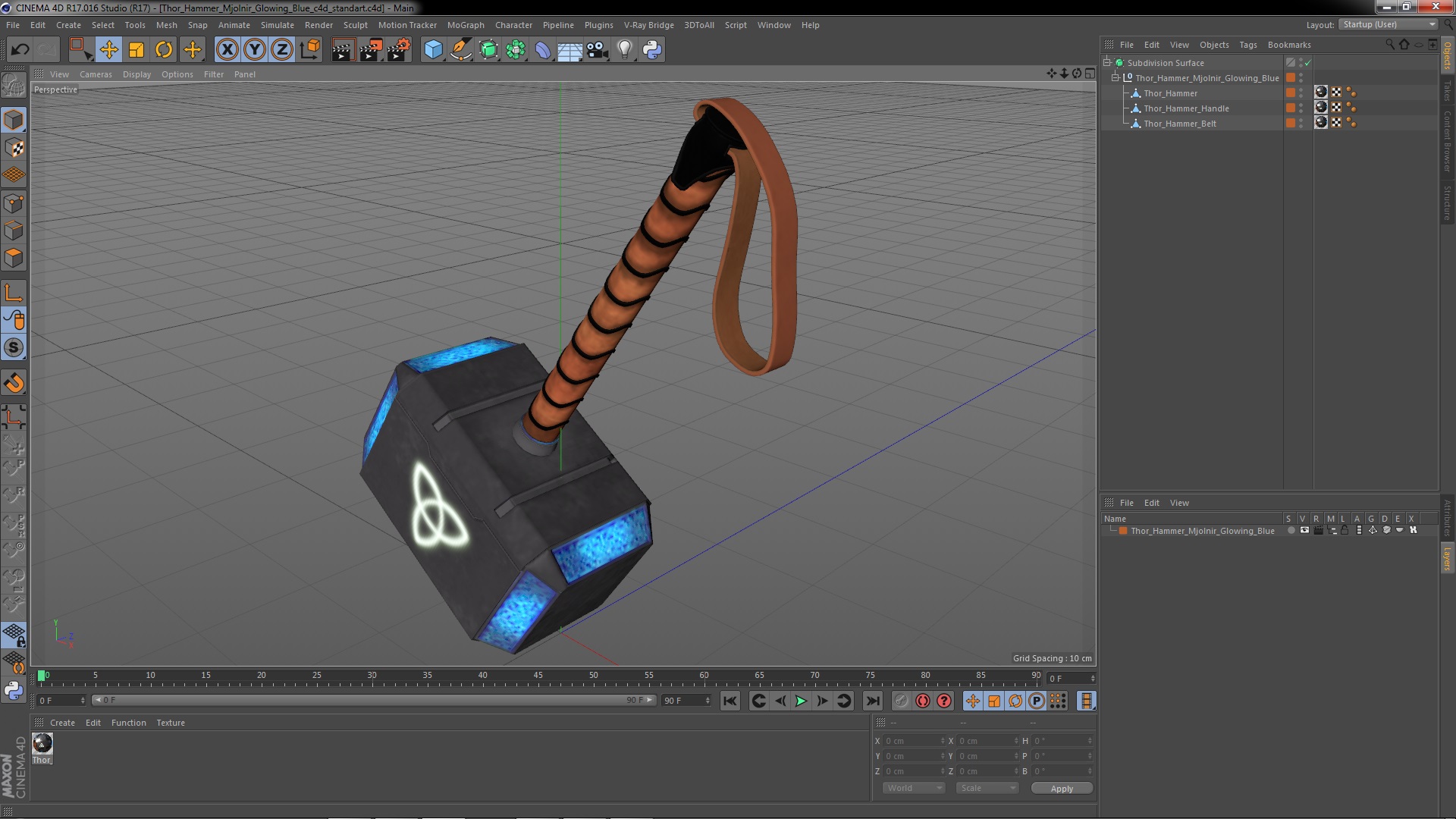
Task: Switch to Points mode
Action: [x=14, y=202]
